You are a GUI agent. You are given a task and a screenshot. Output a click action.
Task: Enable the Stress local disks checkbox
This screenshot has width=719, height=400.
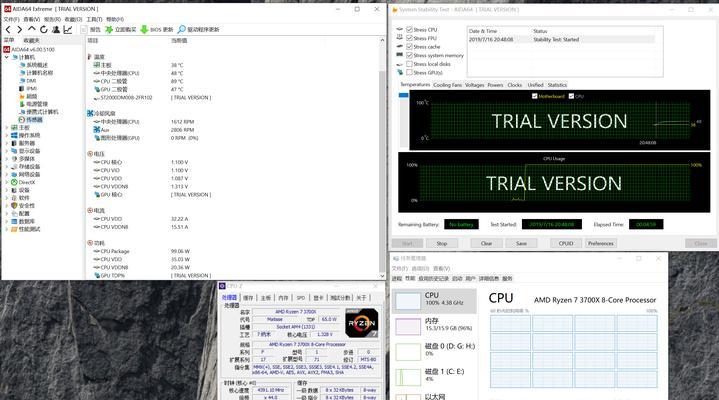point(409,64)
